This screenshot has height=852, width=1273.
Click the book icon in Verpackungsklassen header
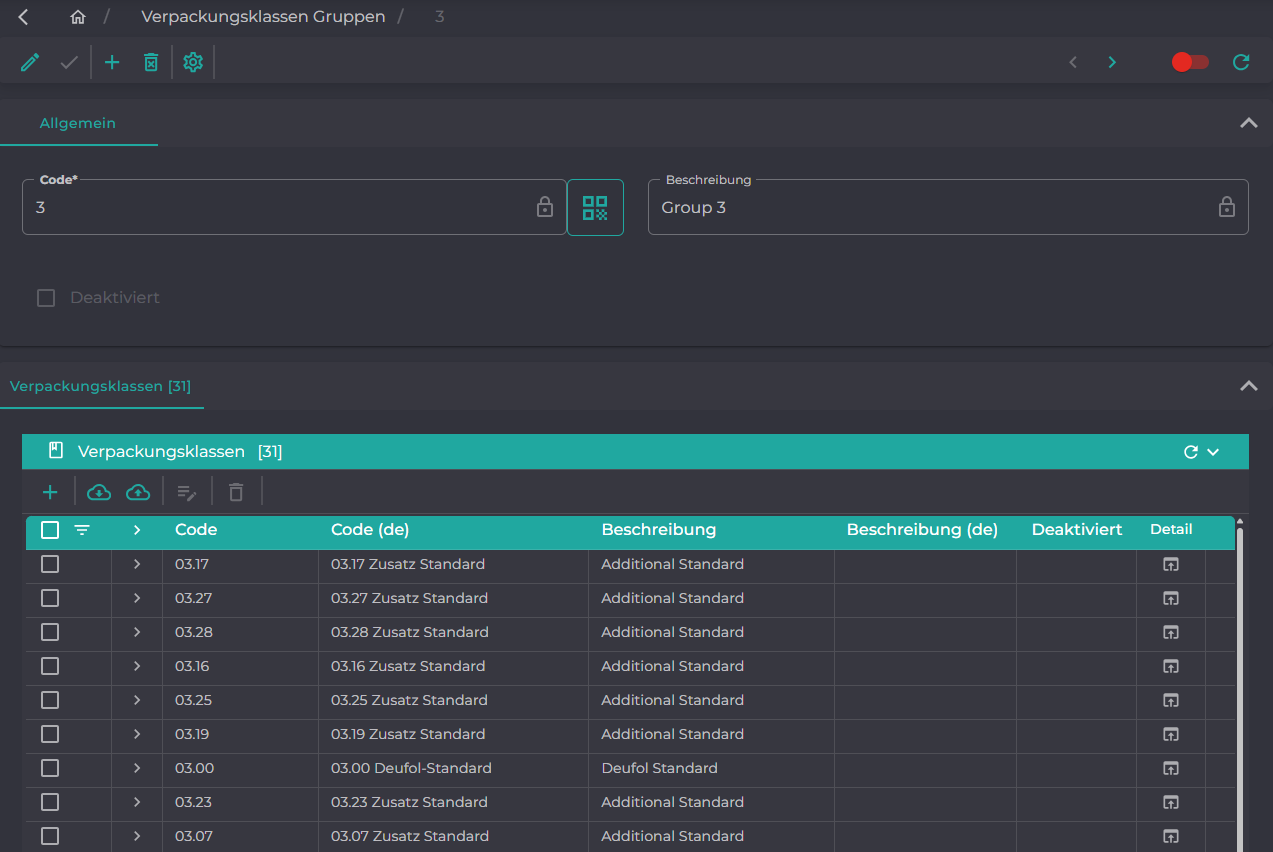point(56,451)
